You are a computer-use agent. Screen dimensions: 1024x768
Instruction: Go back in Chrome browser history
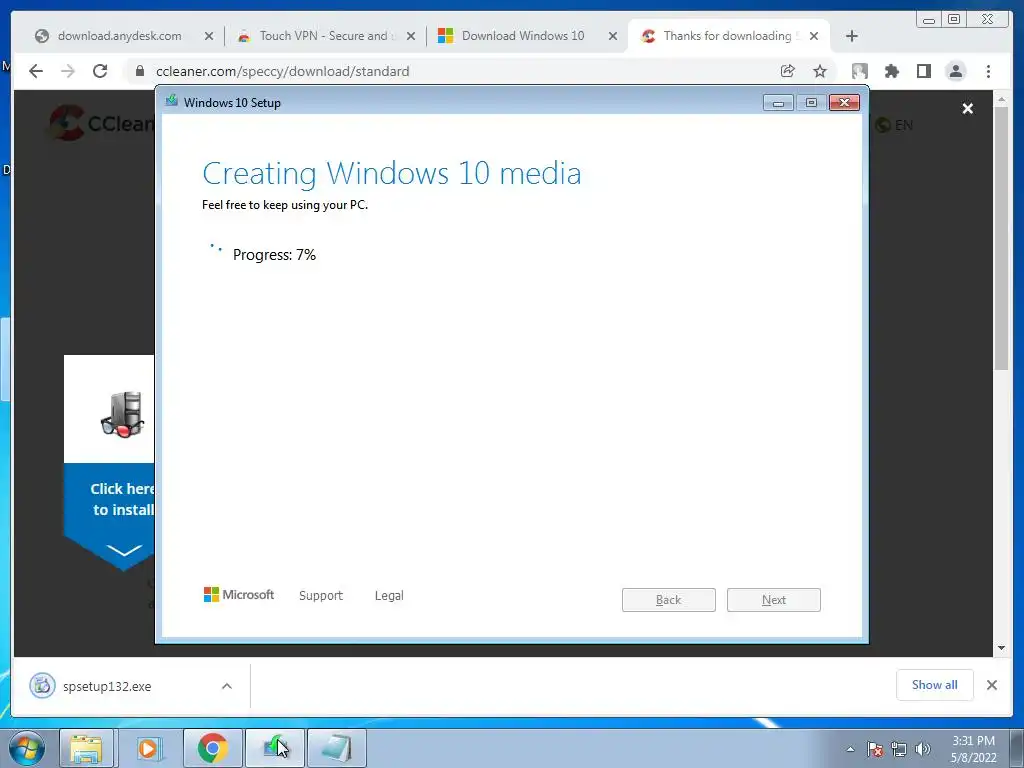pos(36,71)
